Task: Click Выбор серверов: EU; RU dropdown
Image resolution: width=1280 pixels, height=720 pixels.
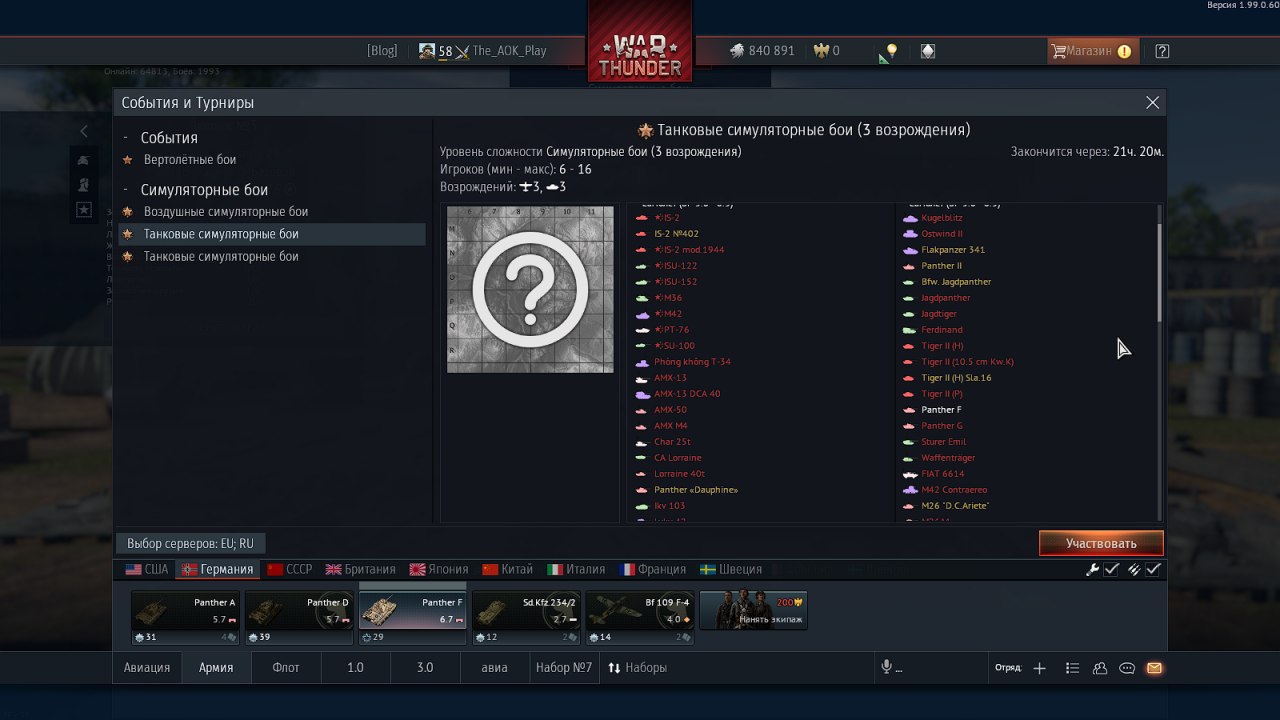Action: pyautogui.click(x=190, y=544)
